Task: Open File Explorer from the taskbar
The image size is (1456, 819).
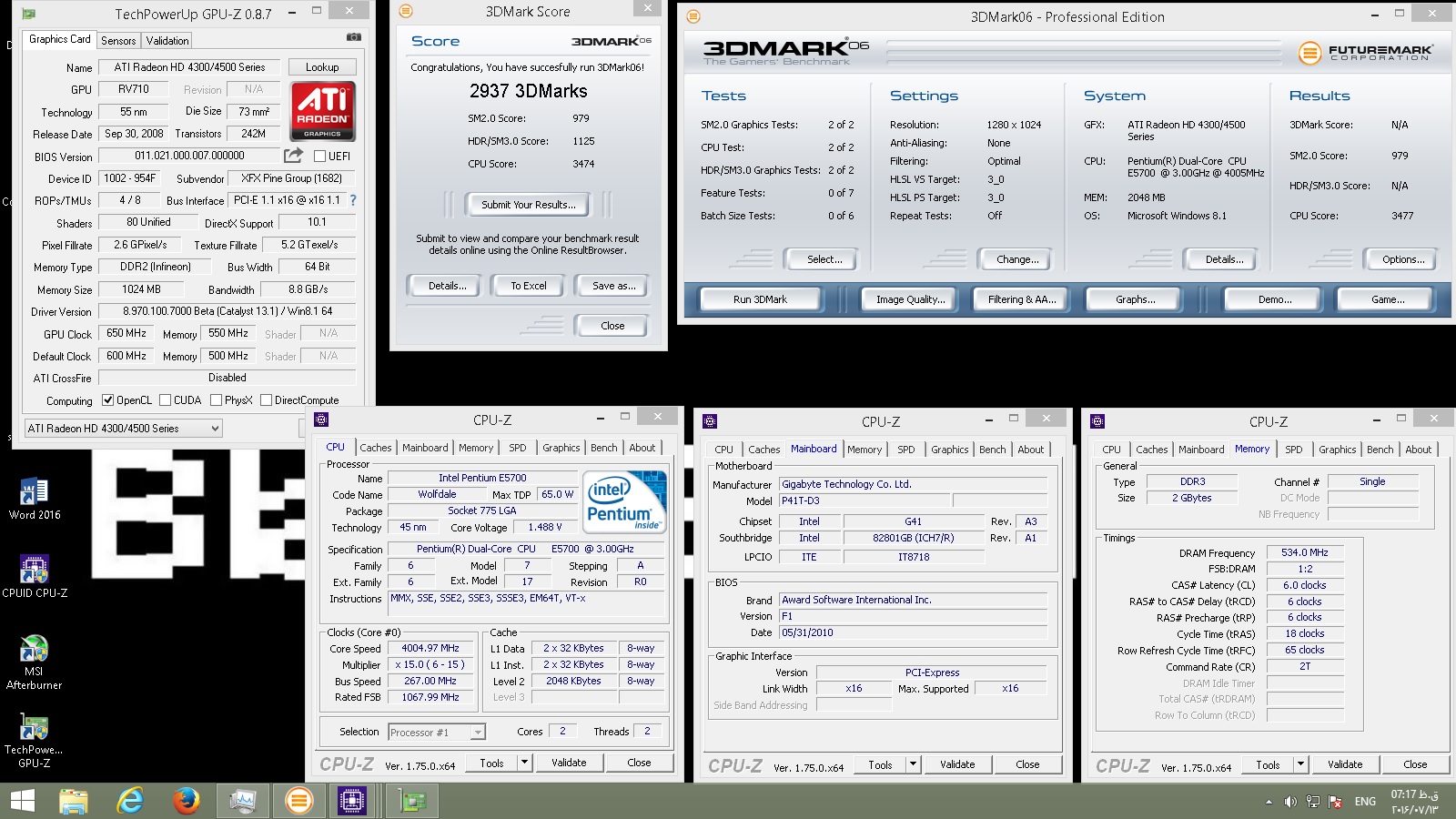Action: point(74,801)
